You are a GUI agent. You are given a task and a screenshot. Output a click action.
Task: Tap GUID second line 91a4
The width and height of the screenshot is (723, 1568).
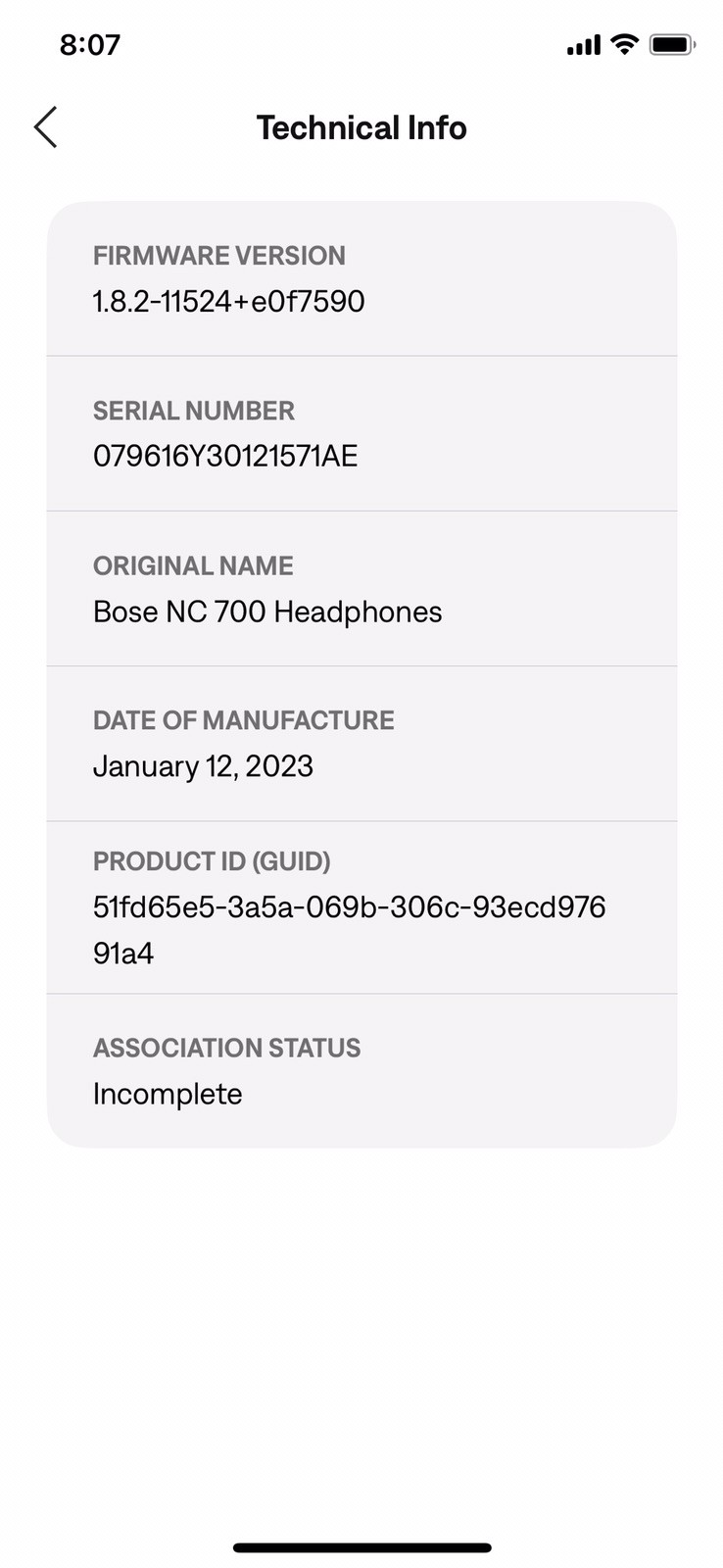pyautogui.click(x=123, y=954)
